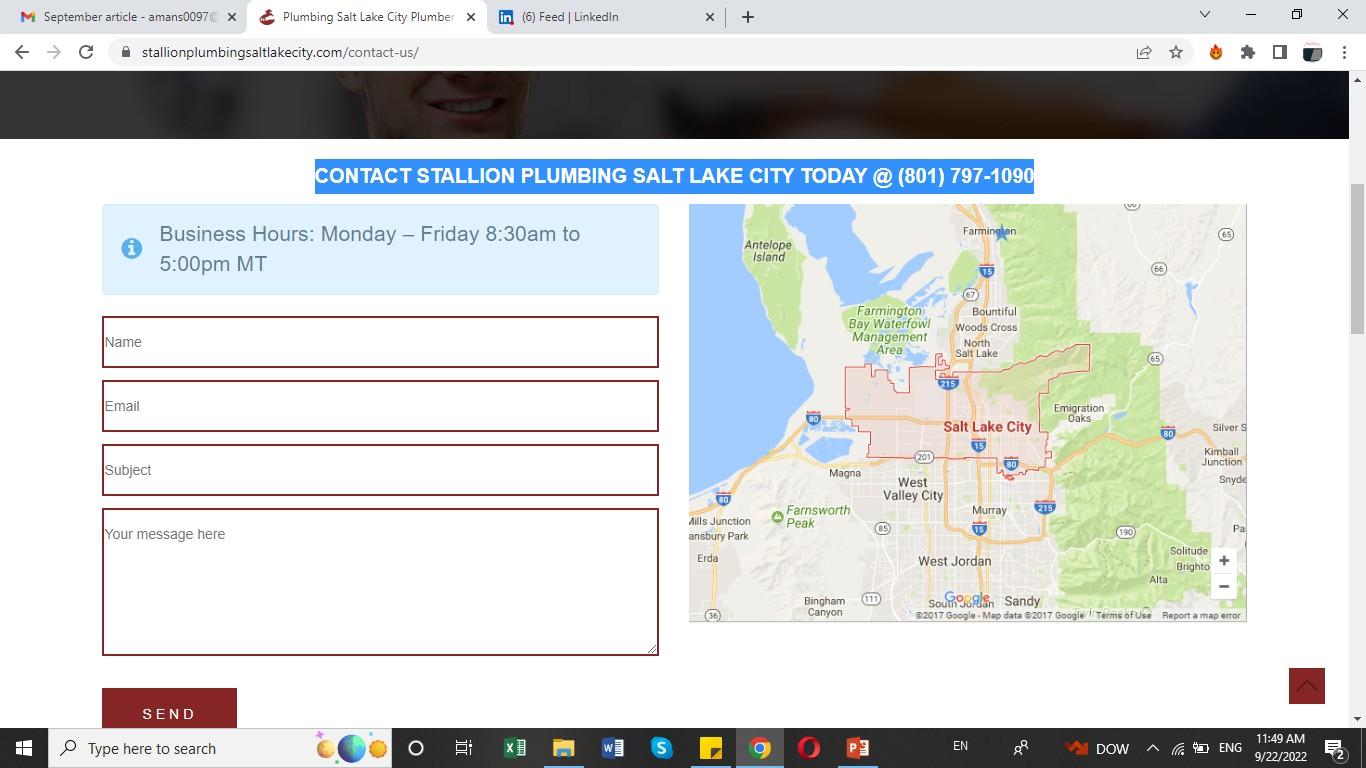Open the Chrome profile avatar

click(x=1312, y=52)
